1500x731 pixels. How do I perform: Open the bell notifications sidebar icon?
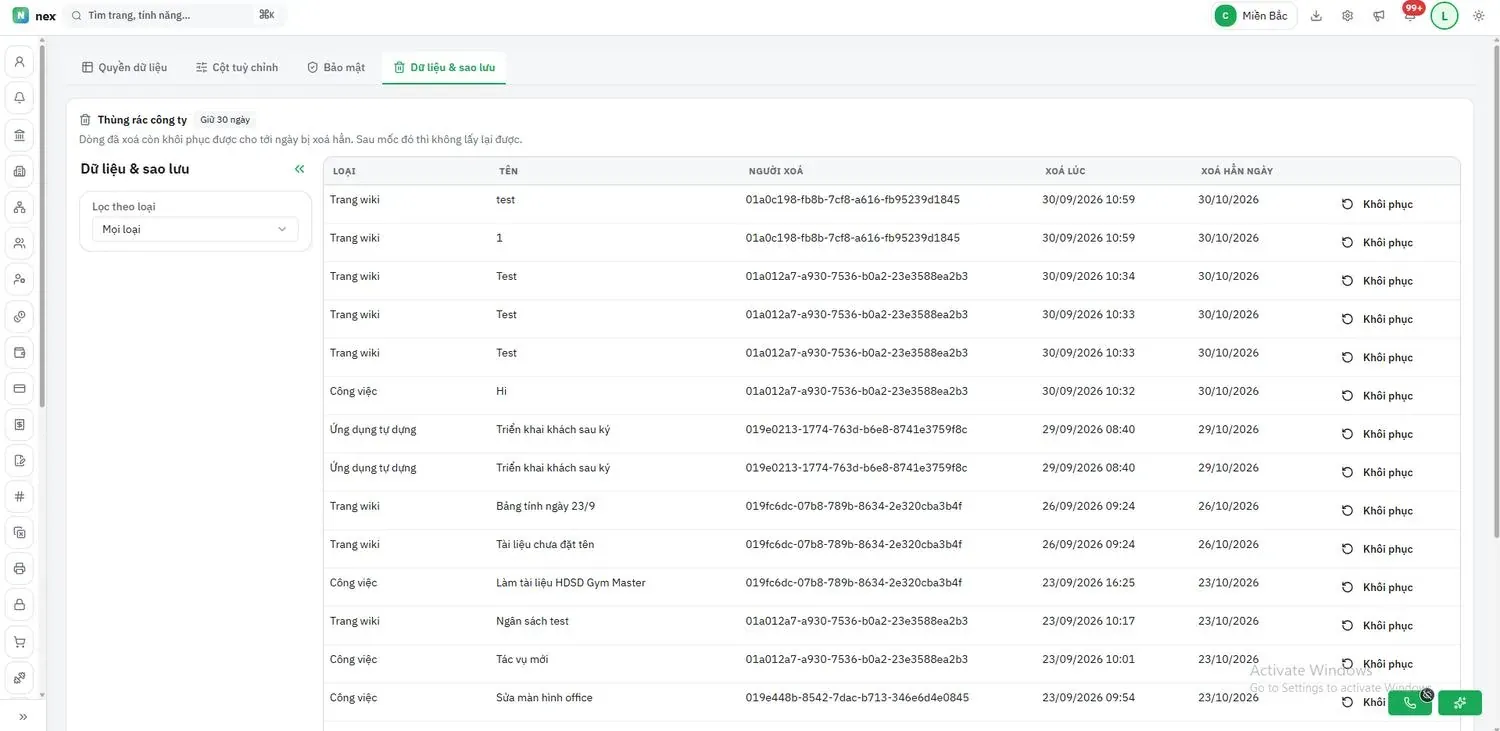click(x=19, y=98)
